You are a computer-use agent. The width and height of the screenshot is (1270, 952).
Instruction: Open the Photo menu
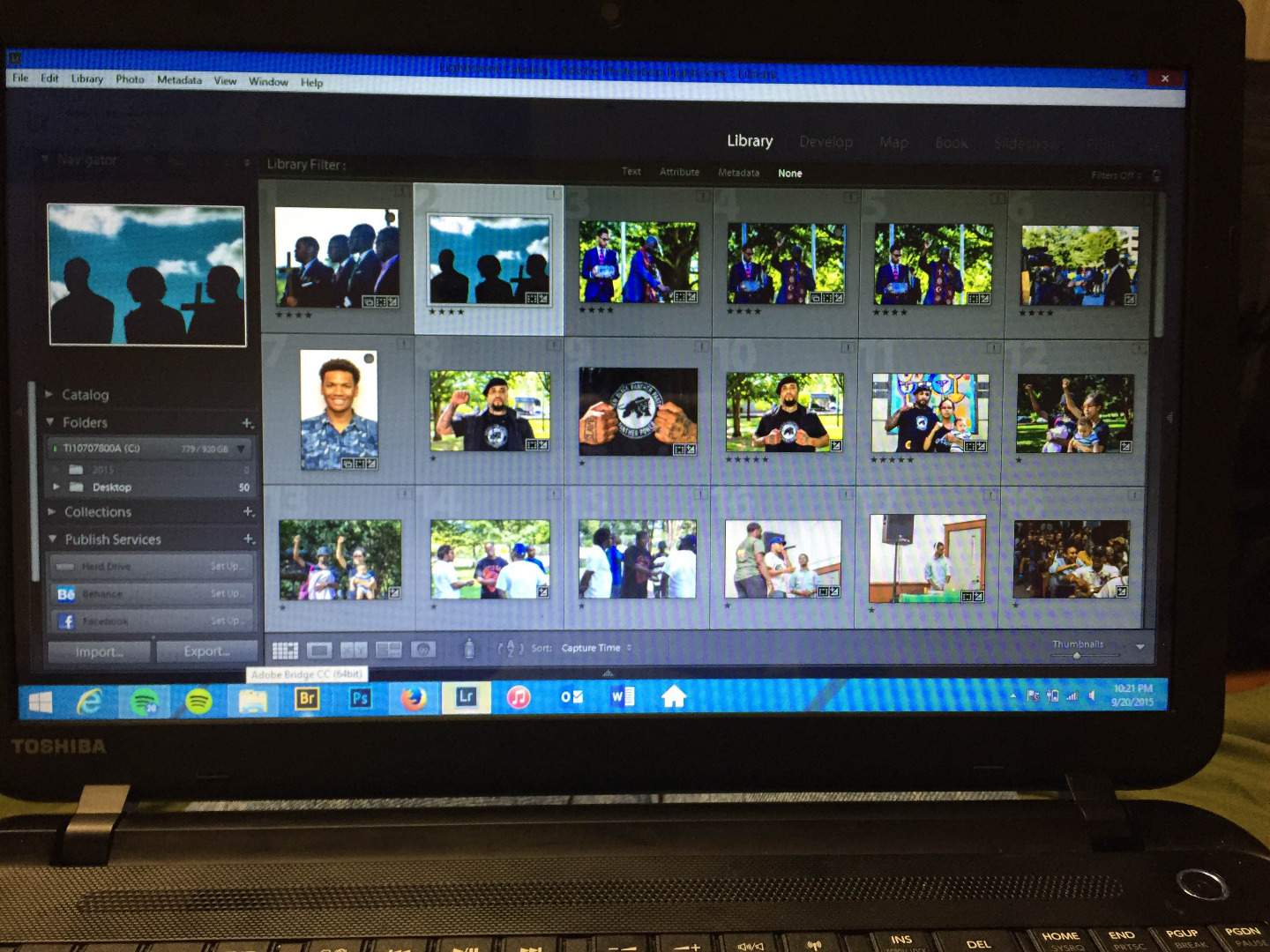[x=130, y=79]
